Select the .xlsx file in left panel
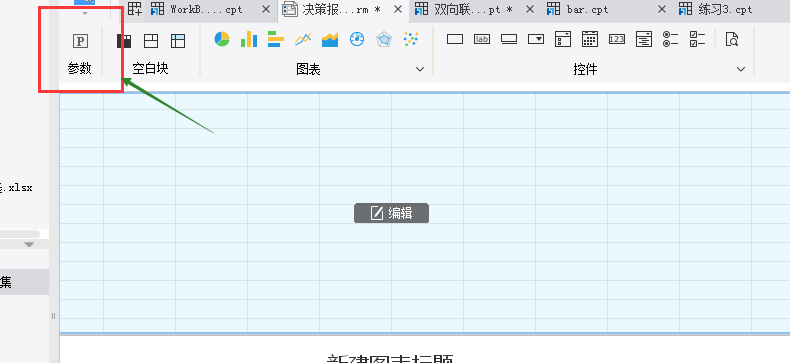The width and height of the screenshot is (790, 363). pyautogui.click(x=16, y=188)
